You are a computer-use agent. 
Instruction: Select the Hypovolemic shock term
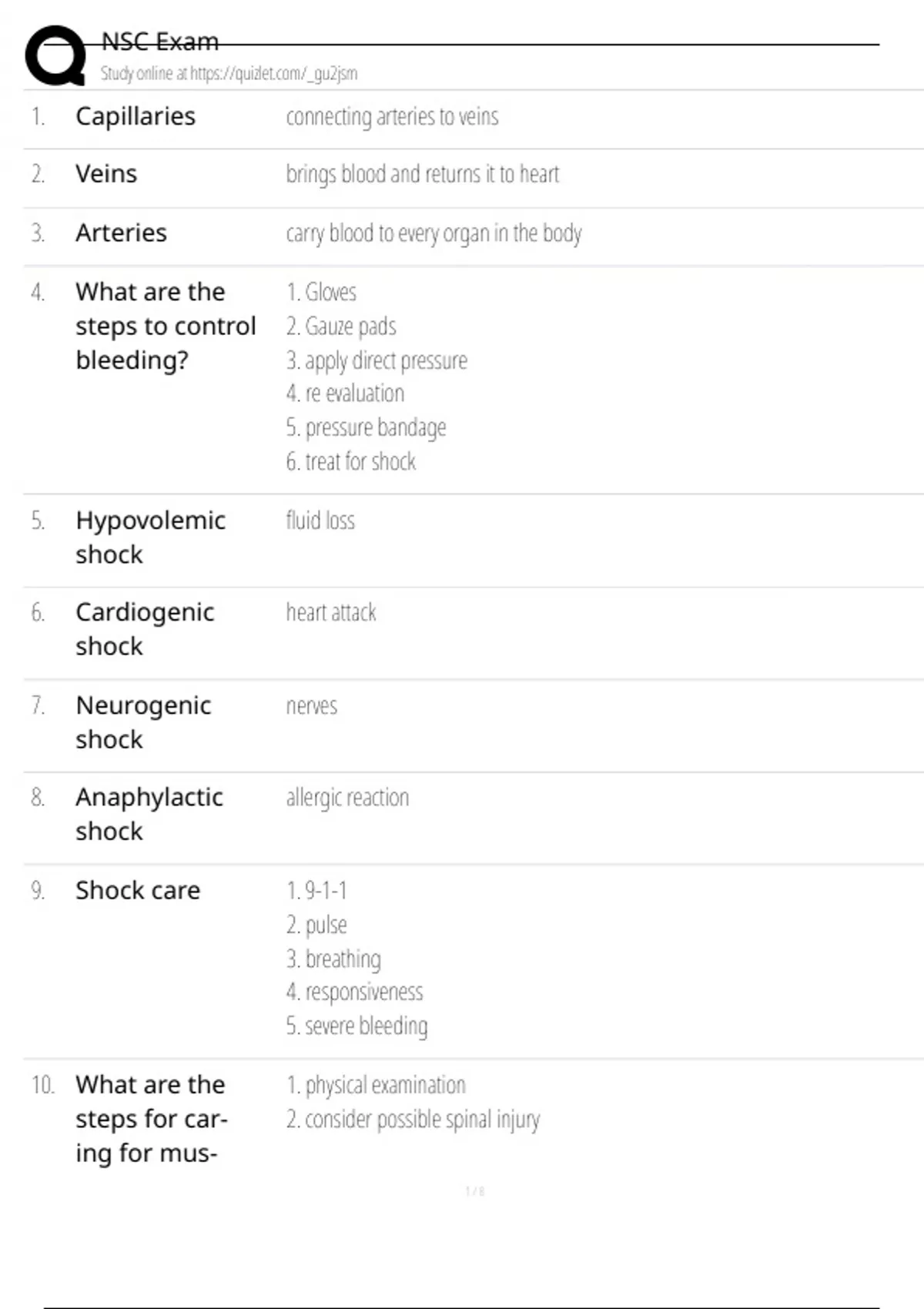click(150, 537)
